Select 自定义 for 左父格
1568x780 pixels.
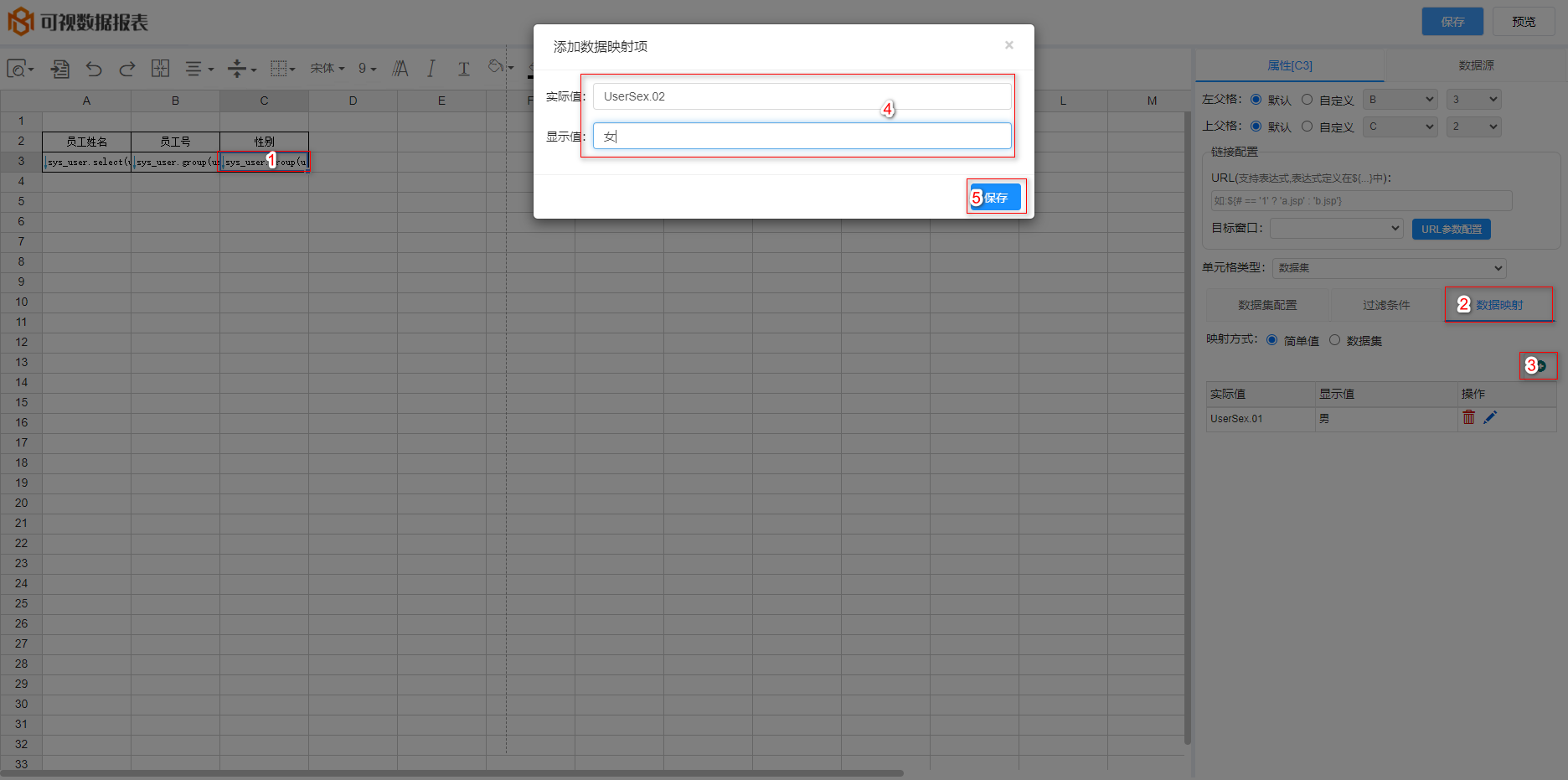[1307, 100]
